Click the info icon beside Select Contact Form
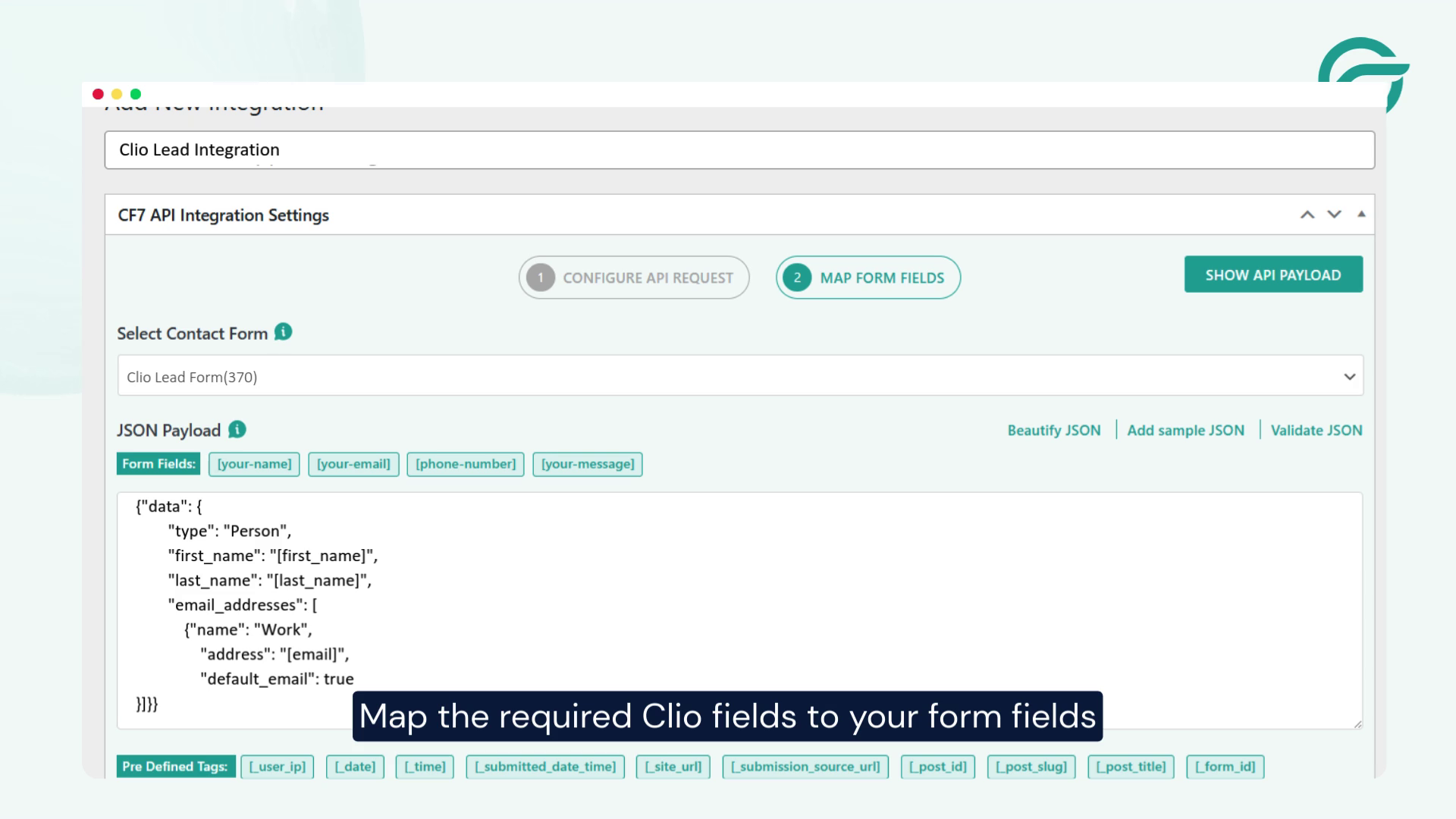Viewport: 1456px width, 819px height. pos(282,331)
